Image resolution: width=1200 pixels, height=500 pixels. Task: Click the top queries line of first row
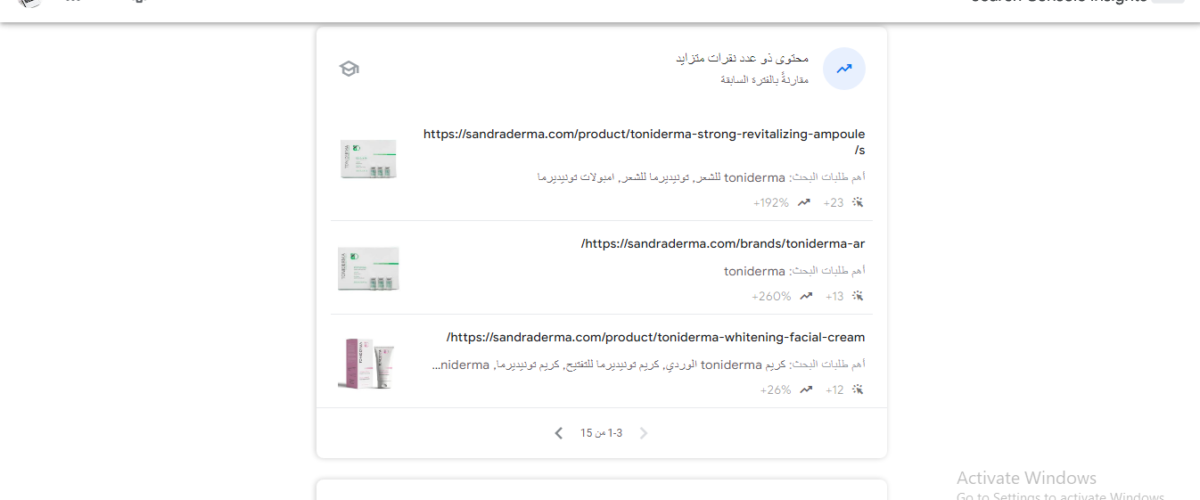click(x=701, y=177)
